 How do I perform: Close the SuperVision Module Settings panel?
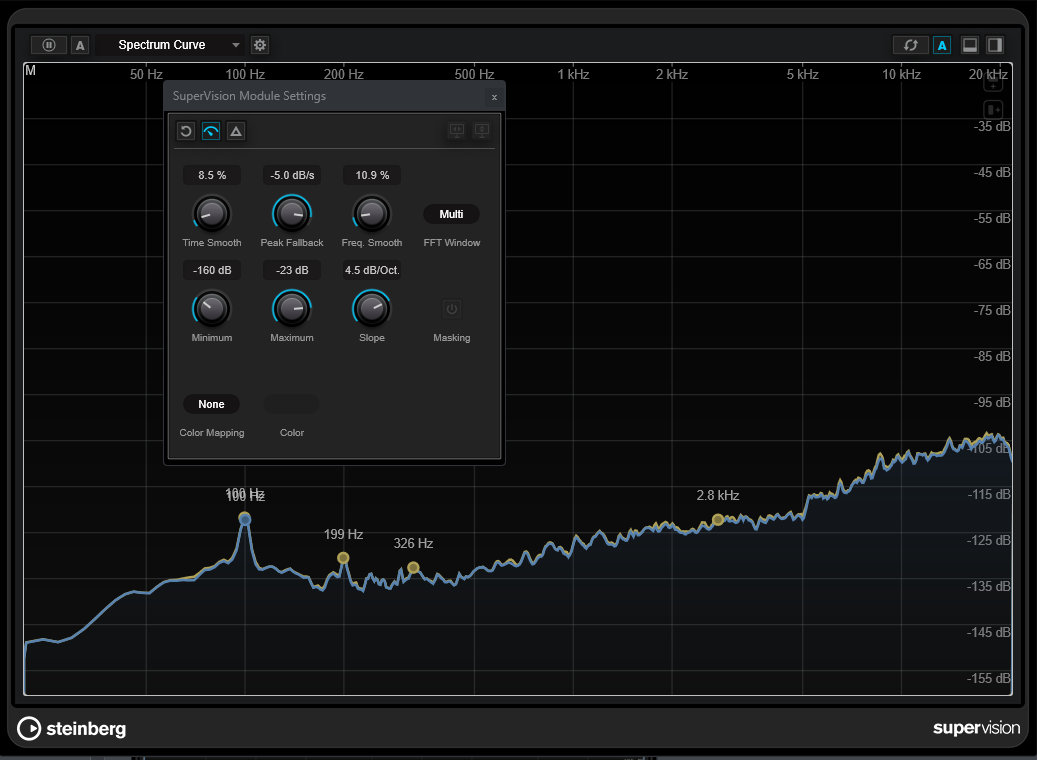[x=494, y=97]
